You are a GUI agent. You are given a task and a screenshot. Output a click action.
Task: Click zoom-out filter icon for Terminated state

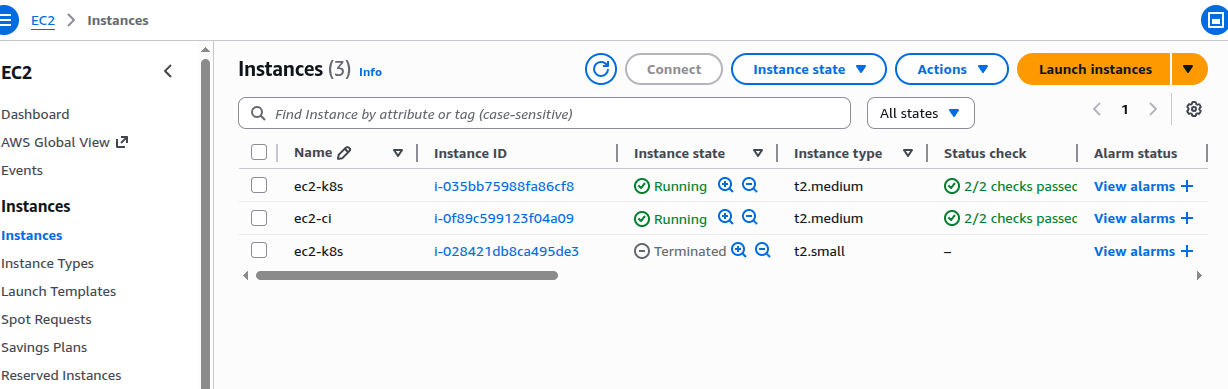coord(763,251)
